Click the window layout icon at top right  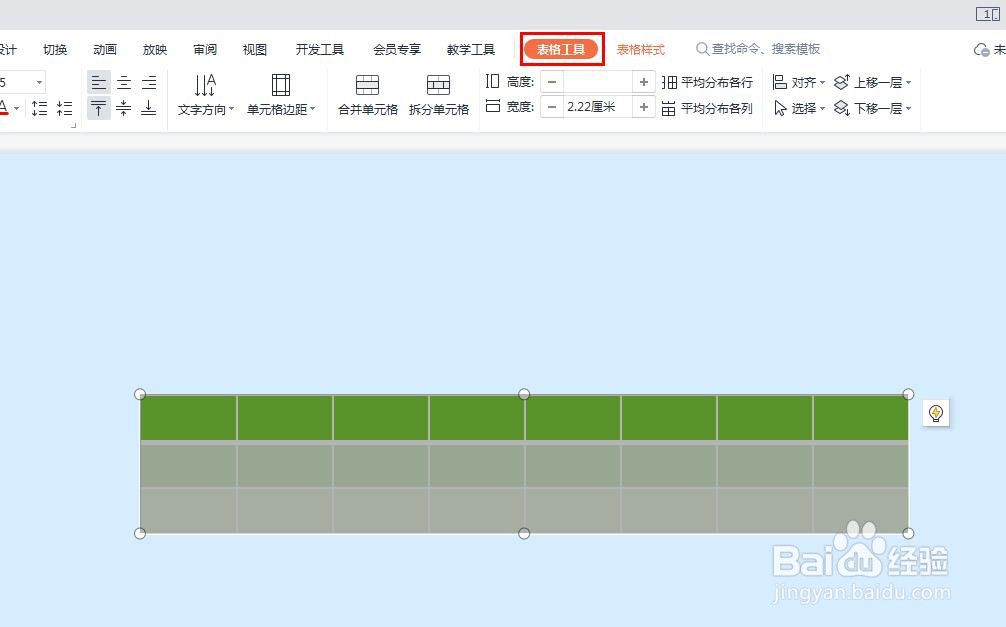[987, 14]
